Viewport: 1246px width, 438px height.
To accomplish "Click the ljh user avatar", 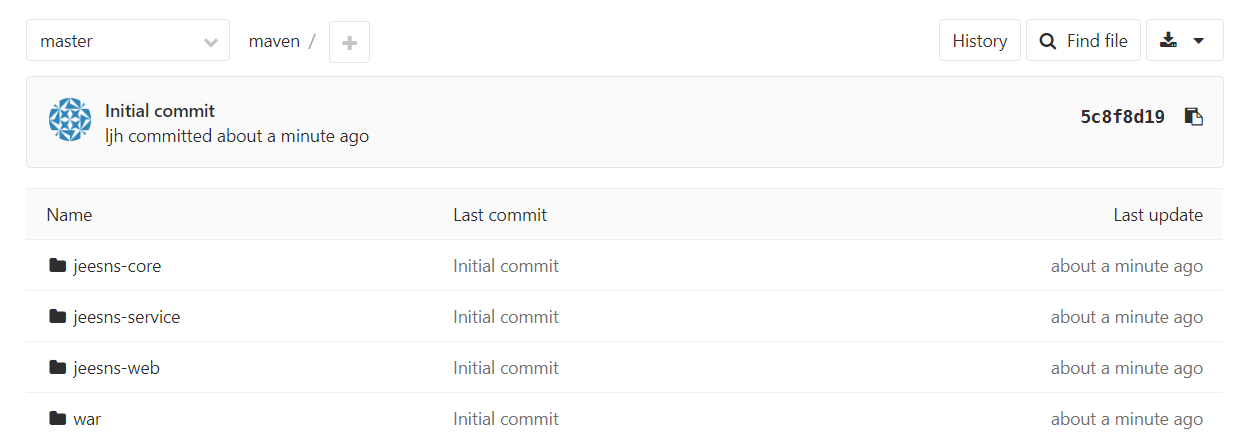I will point(70,120).
